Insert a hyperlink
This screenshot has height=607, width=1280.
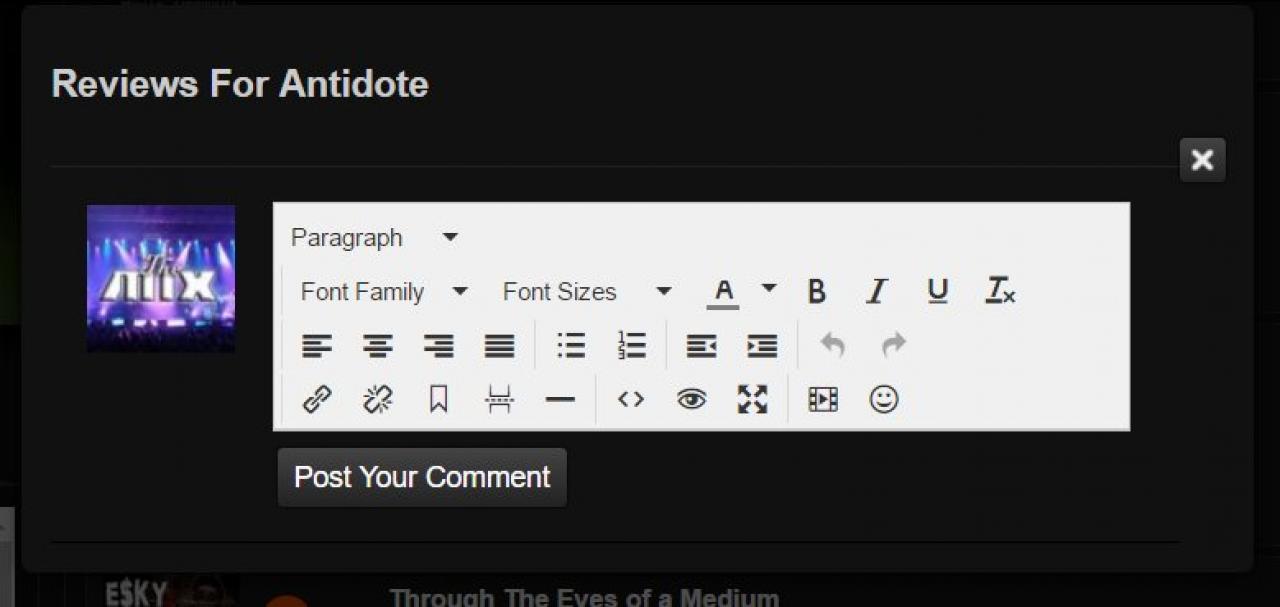point(317,400)
